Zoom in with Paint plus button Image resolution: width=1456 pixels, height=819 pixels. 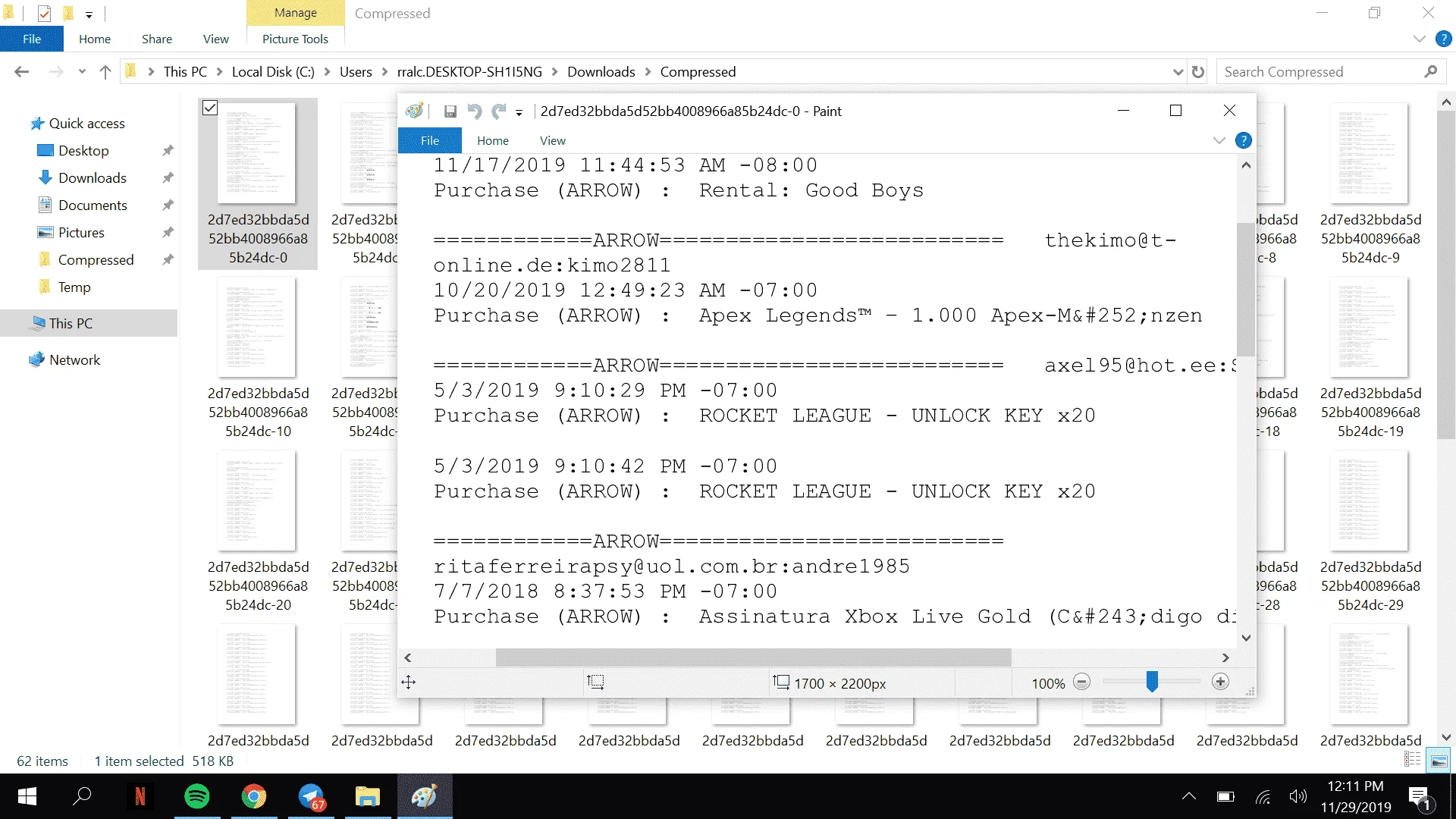(x=1220, y=682)
